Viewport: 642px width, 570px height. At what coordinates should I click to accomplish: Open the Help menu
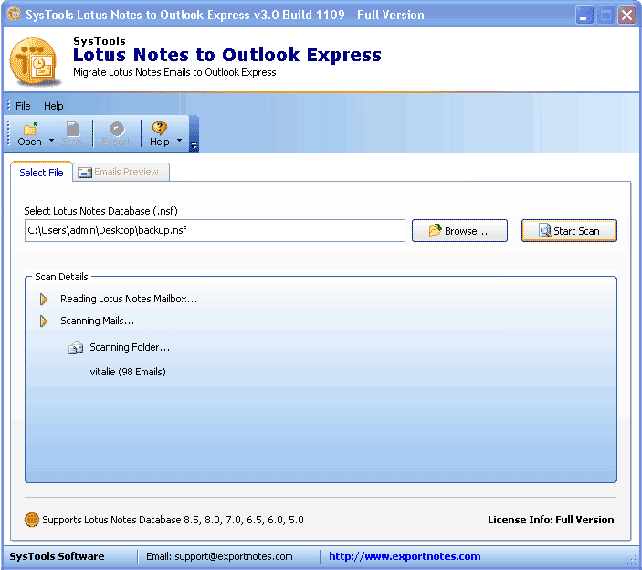click(54, 106)
